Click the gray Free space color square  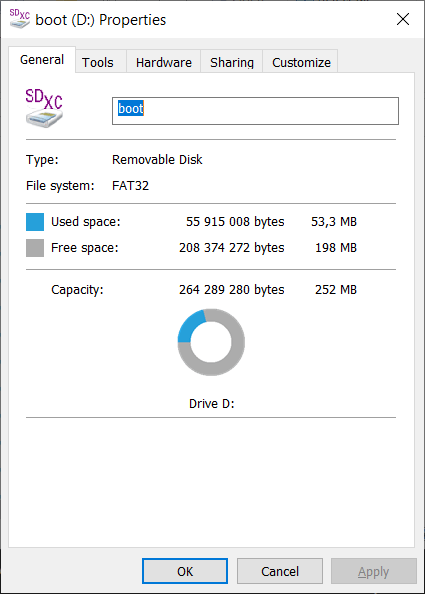click(x=35, y=248)
